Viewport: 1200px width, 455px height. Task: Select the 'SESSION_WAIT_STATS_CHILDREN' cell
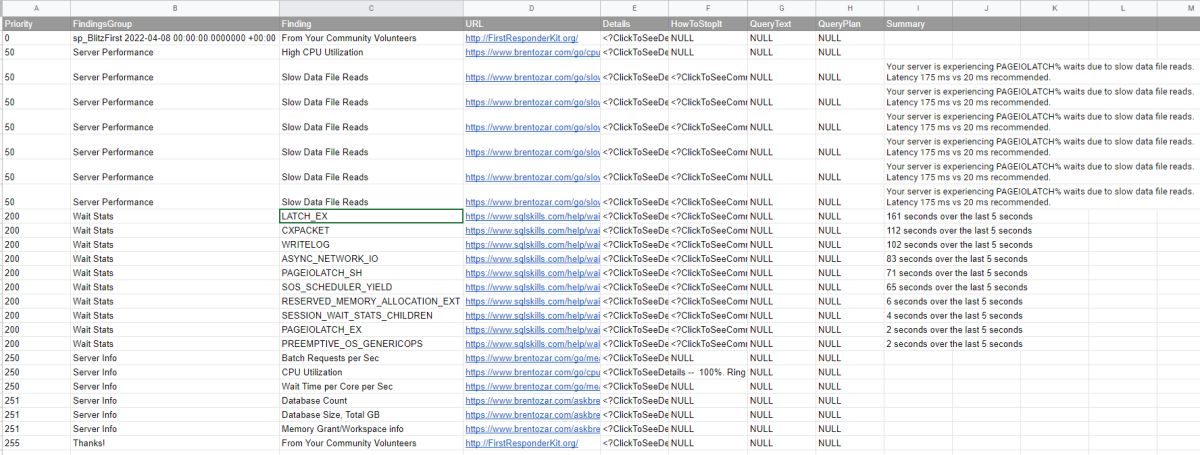click(x=371, y=315)
